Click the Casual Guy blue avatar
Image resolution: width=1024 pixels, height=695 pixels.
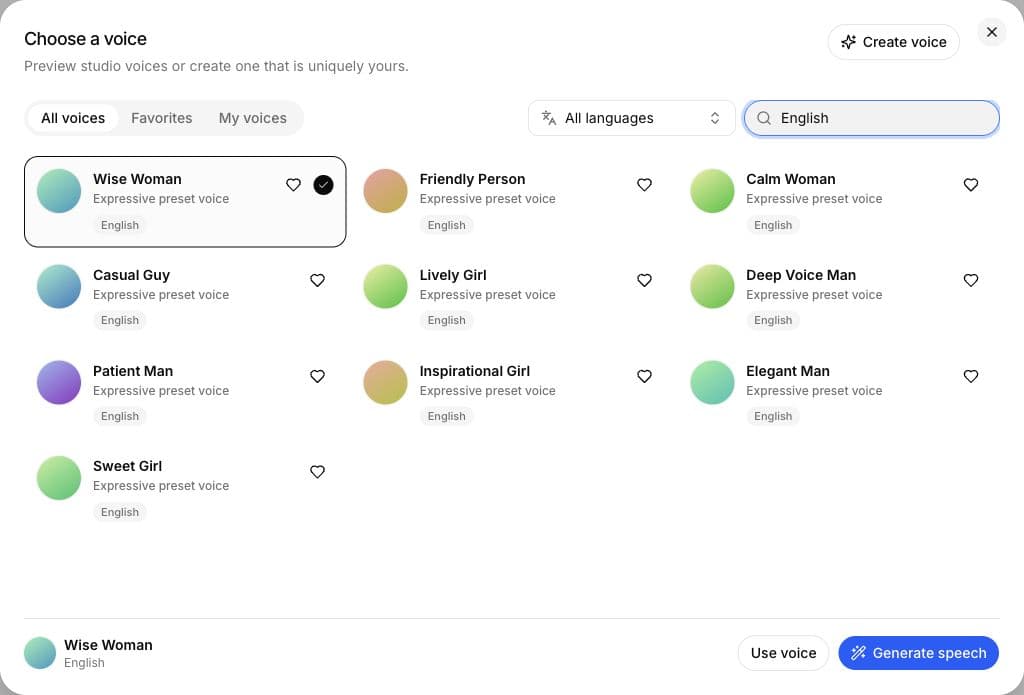pos(59,286)
